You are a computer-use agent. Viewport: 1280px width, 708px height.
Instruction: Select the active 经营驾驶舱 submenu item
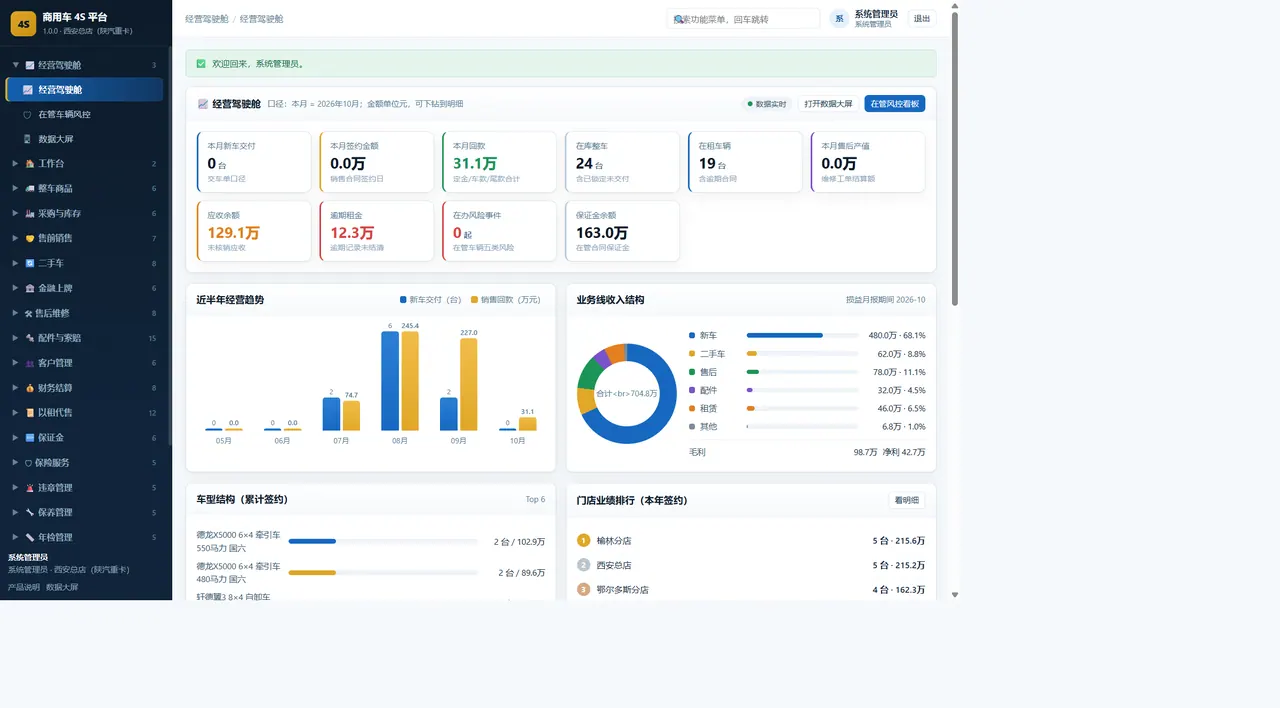[84, 89]
